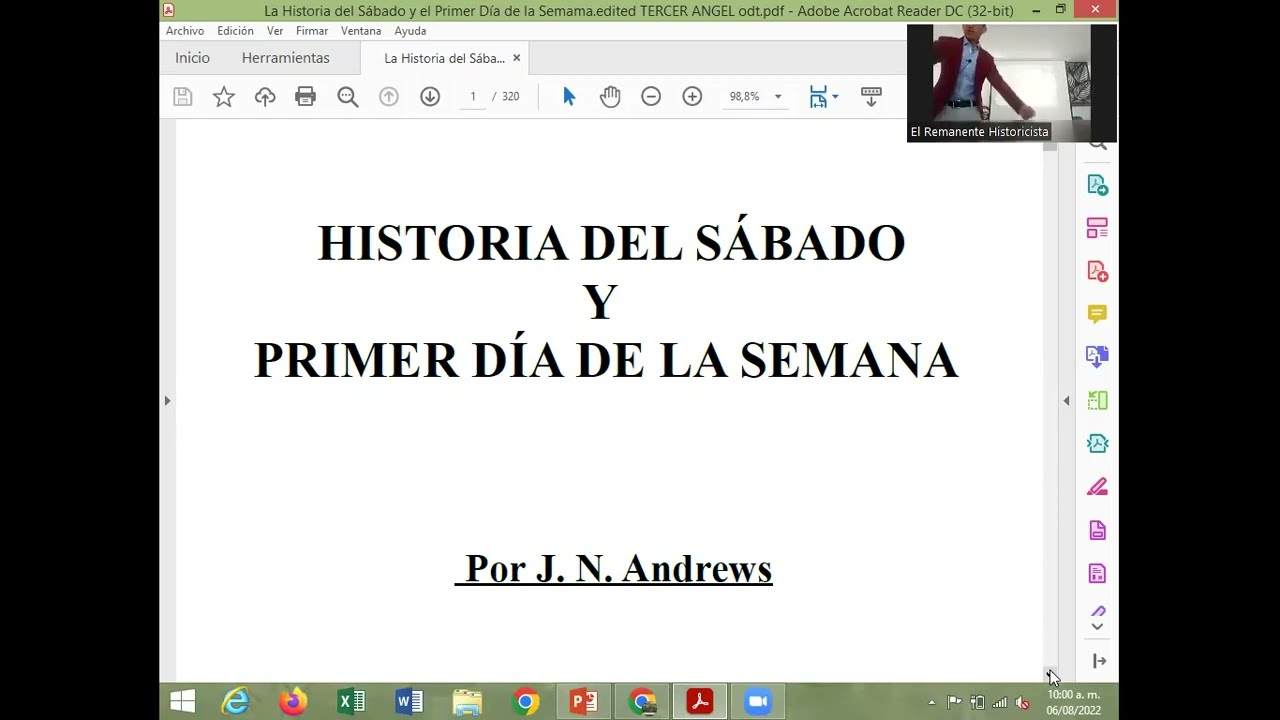The height and width of the screenshot is (720, 1280).
Task: Open the Archivo menu
Action: pyautogui.click(x=185, y=31)
